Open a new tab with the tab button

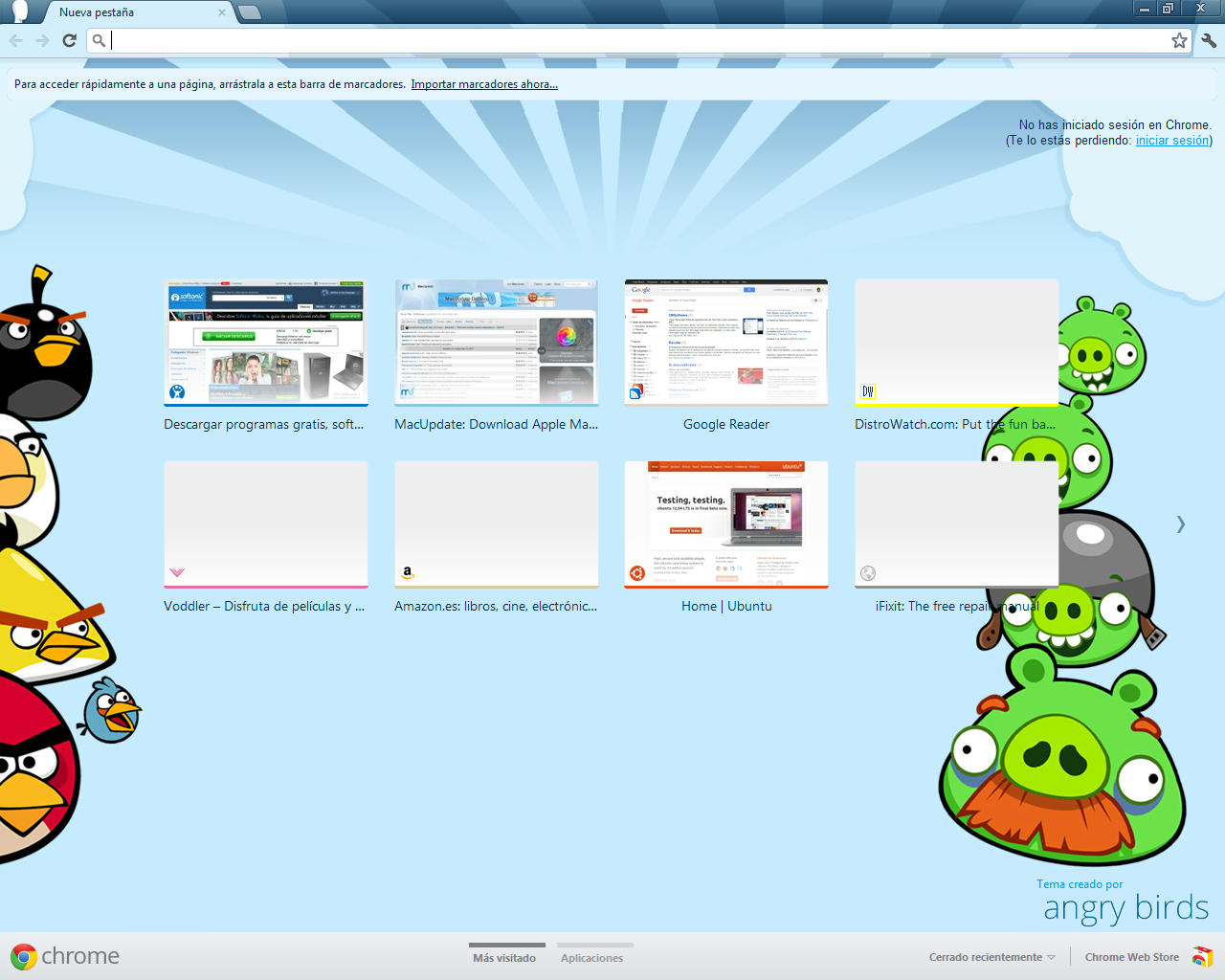pyautogui.click(x=249, y=12)
